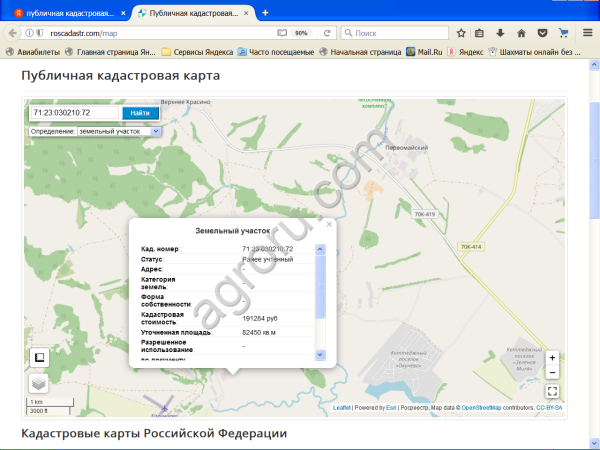
Task: Open the map layers switcher
Action: click(x=38, y=382)
